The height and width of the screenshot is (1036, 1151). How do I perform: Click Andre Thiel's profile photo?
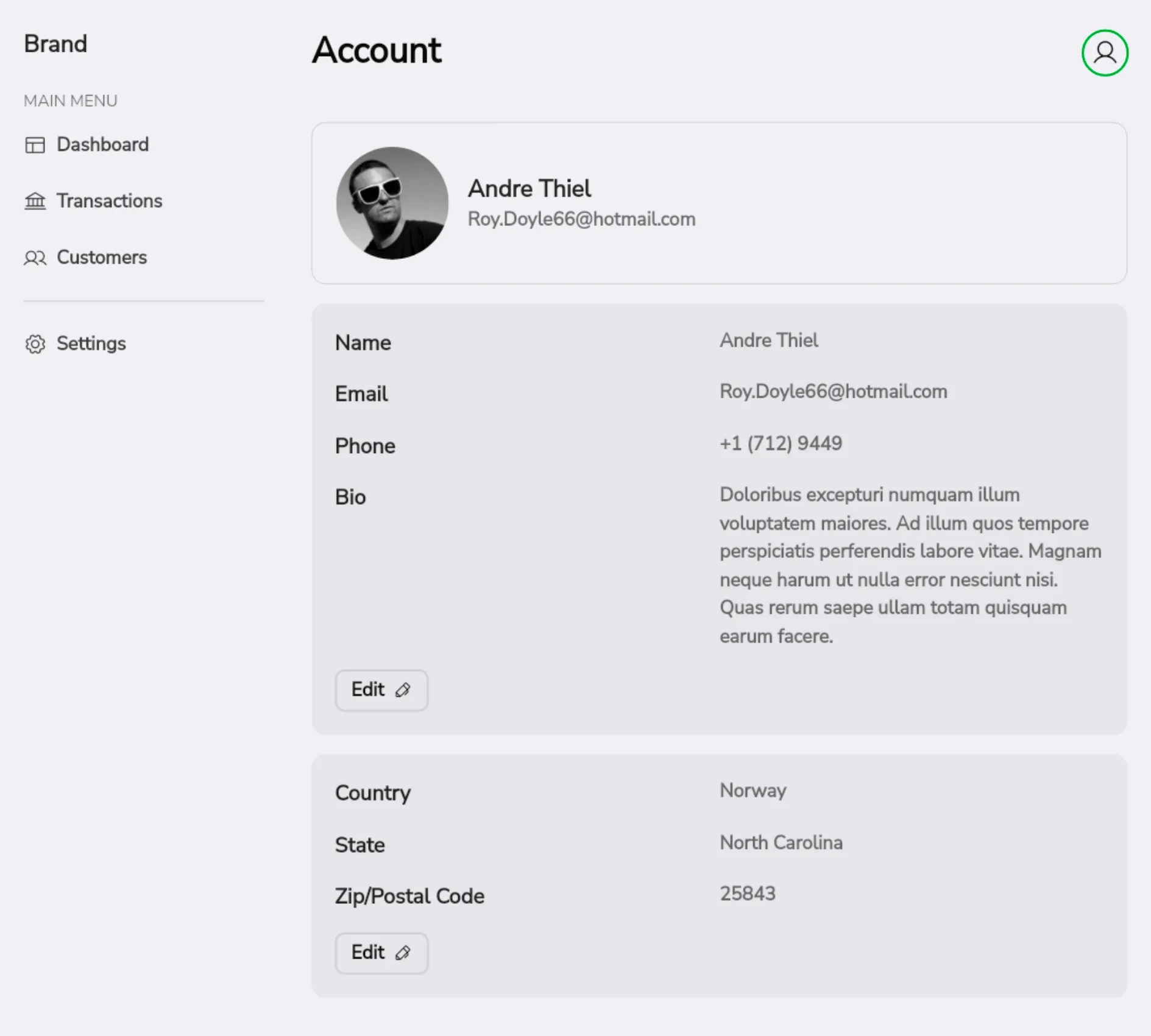click(392, 203)
